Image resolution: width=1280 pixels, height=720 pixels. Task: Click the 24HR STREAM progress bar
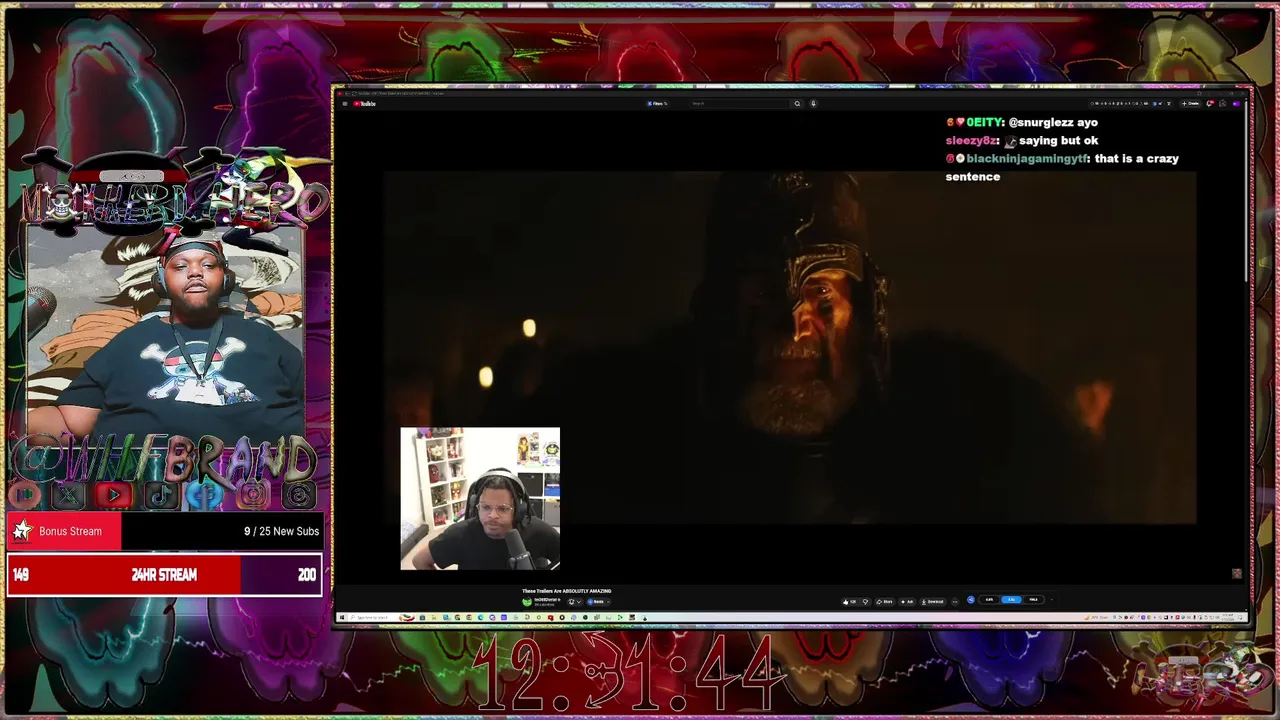click(x=165, y=575)
